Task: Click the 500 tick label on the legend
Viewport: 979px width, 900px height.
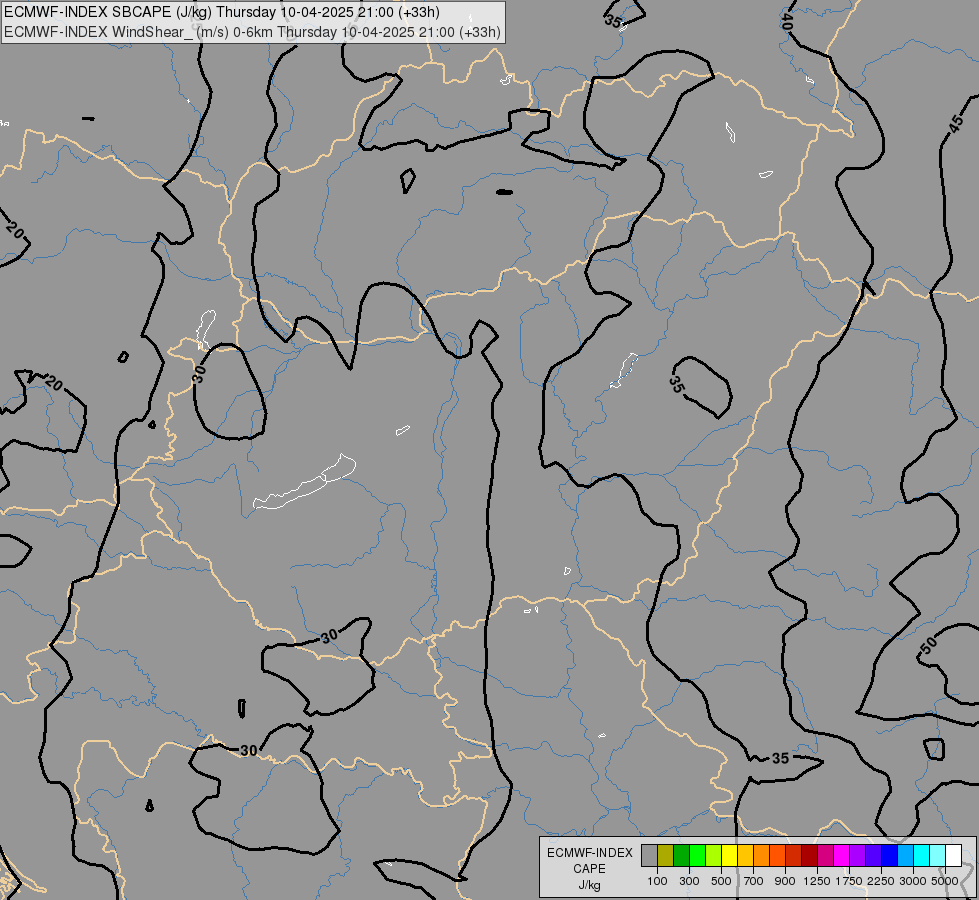Action: [721, 881]
